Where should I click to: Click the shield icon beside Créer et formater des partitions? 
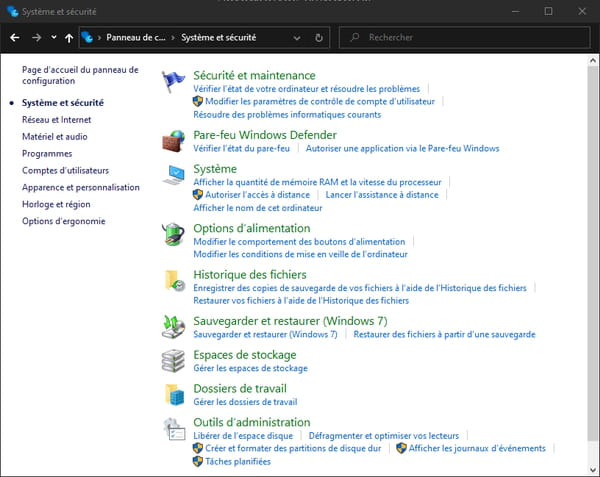197,448
